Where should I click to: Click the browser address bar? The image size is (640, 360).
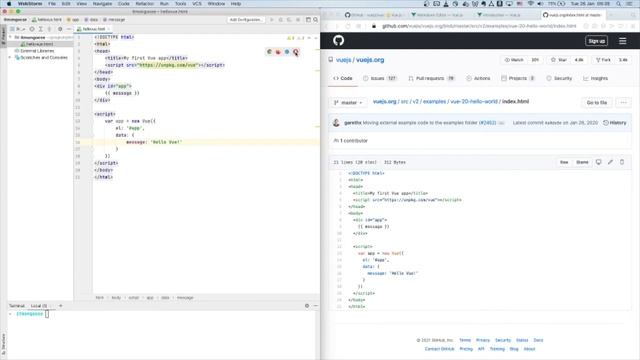pyautogui.click(x=479, y=26)
